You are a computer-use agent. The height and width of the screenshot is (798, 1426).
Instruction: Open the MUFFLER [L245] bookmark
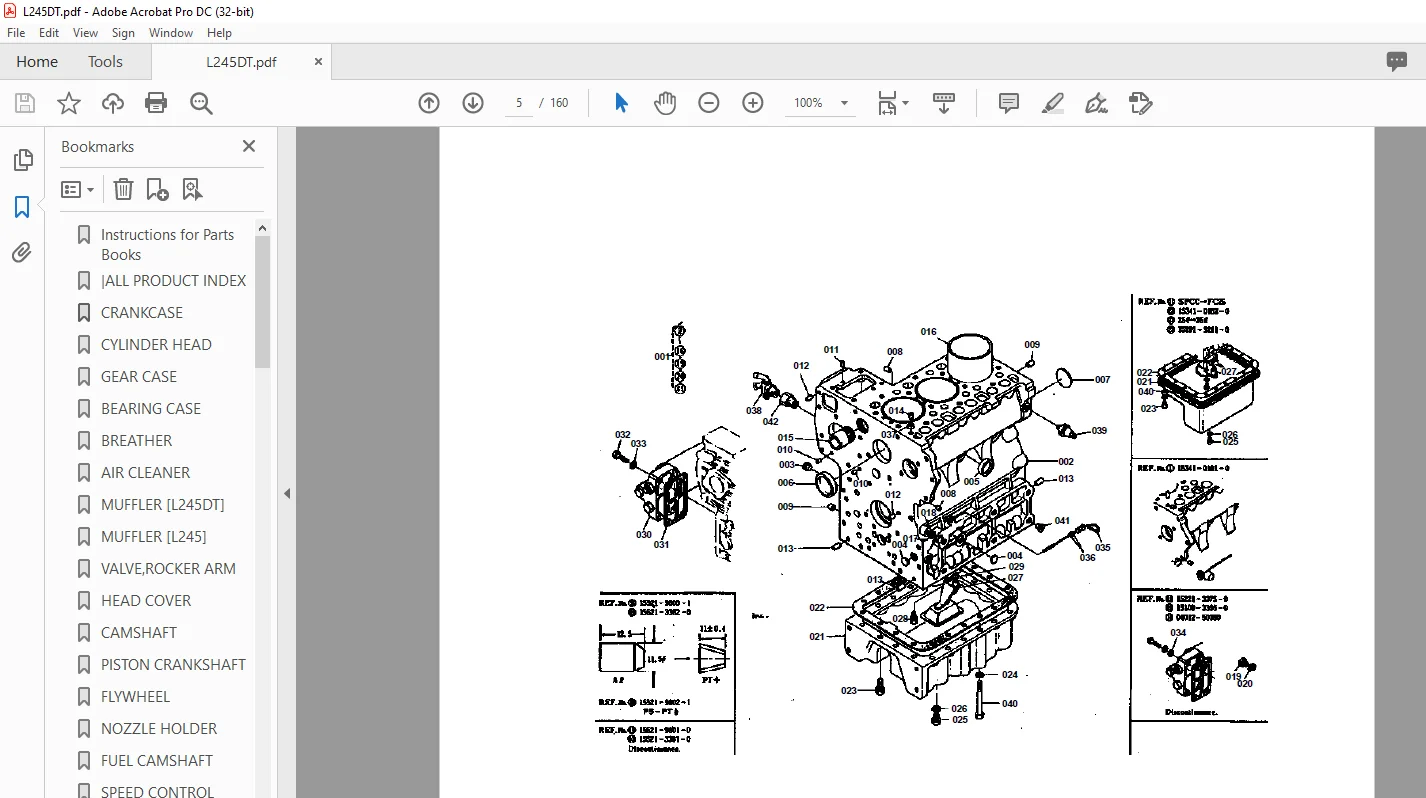click(153, 537)
